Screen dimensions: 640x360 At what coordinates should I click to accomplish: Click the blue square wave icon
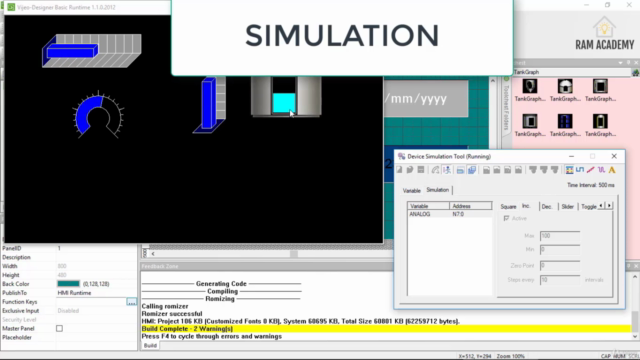(x=580, y=170)
